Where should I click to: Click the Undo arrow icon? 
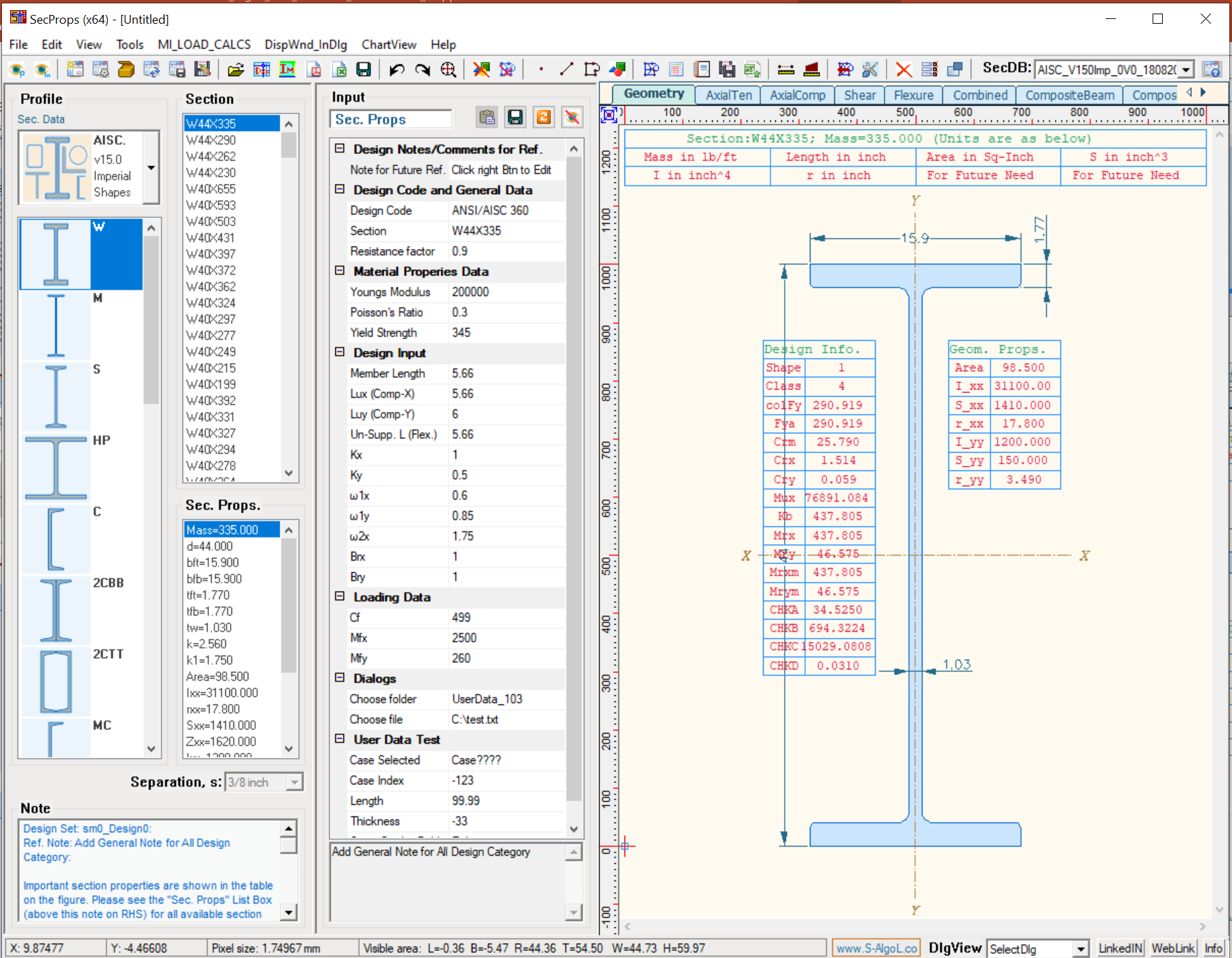coord(397,69)
